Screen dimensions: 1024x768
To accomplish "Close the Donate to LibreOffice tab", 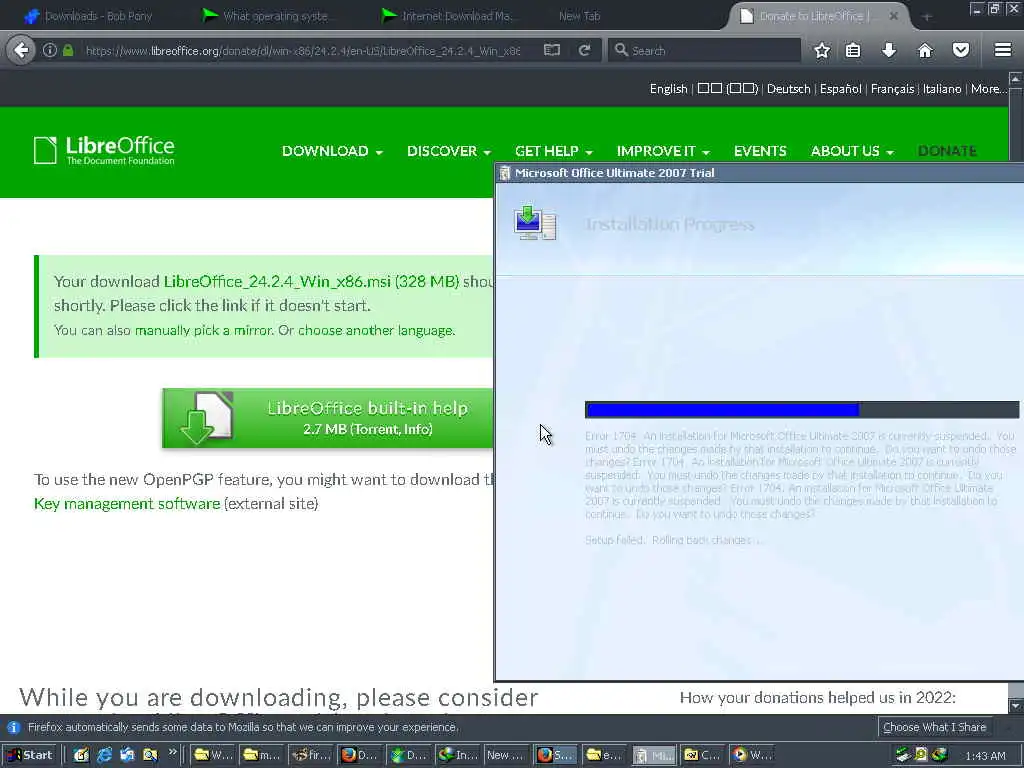I will [893, 16].
